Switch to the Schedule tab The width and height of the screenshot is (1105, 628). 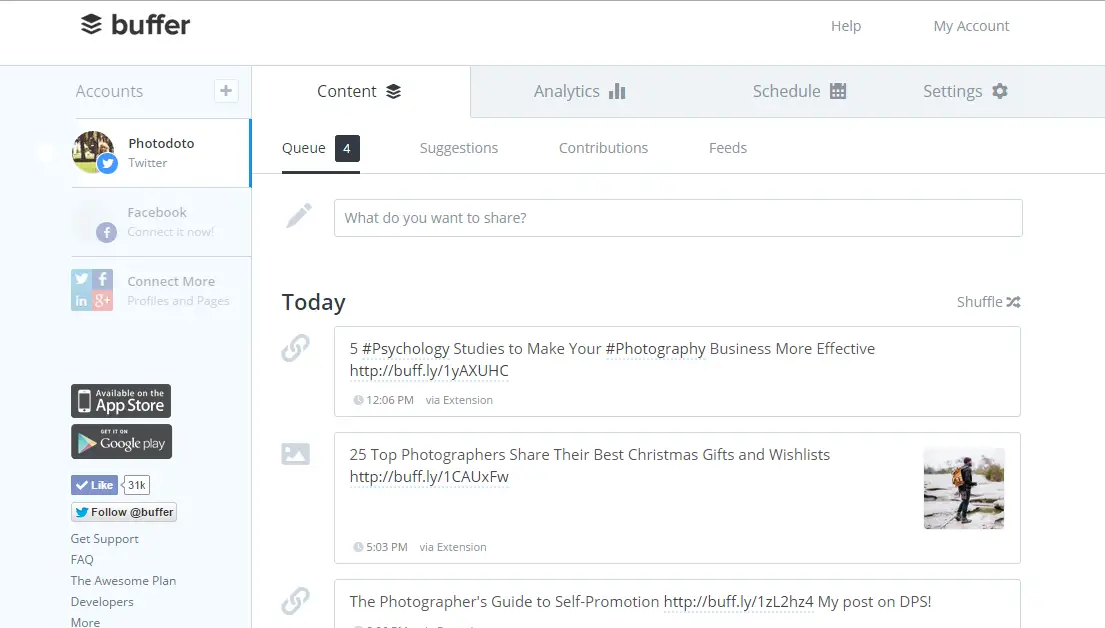click(799, 92)
